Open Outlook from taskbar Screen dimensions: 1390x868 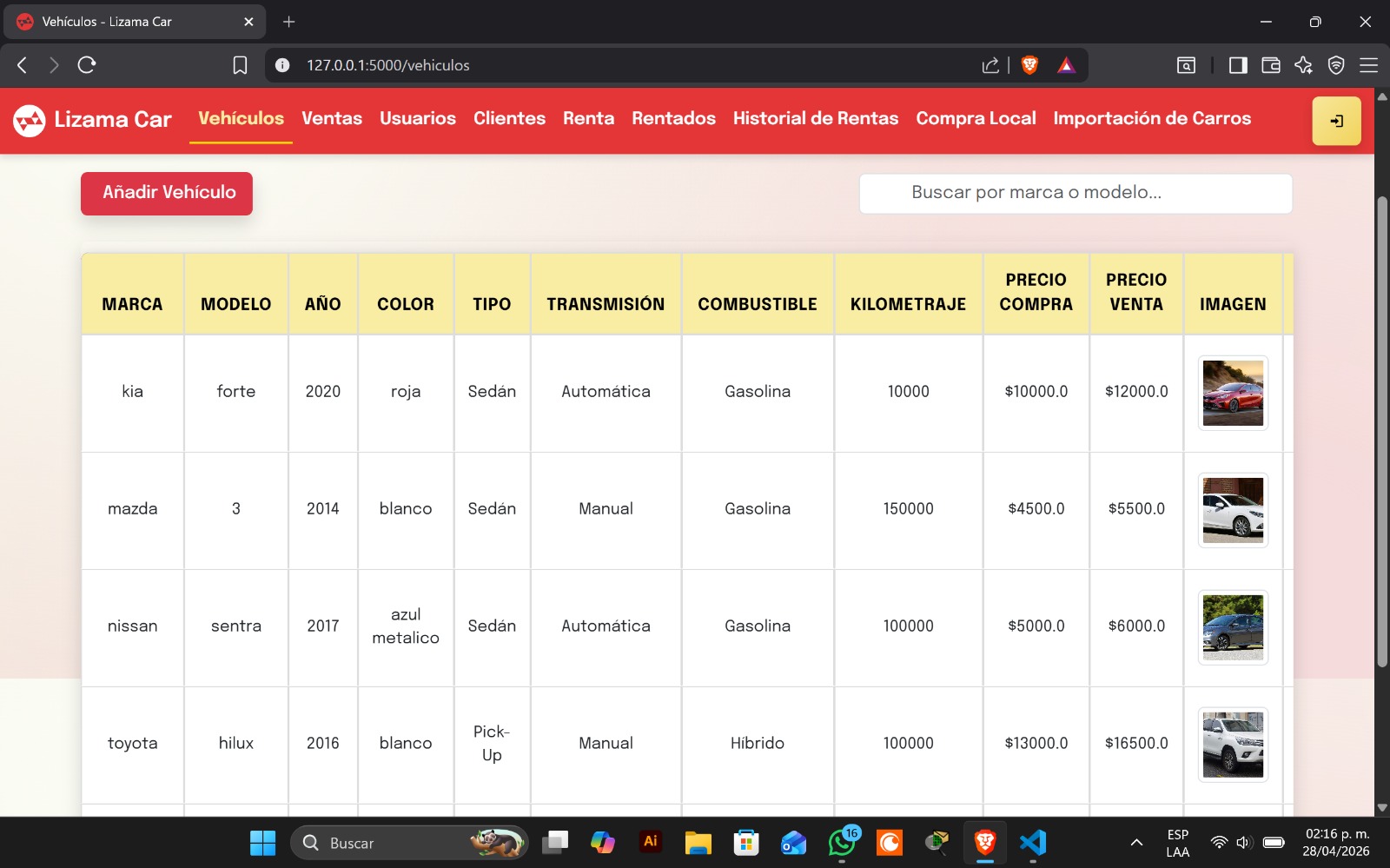pyautogui.click(x=793, y=843)
